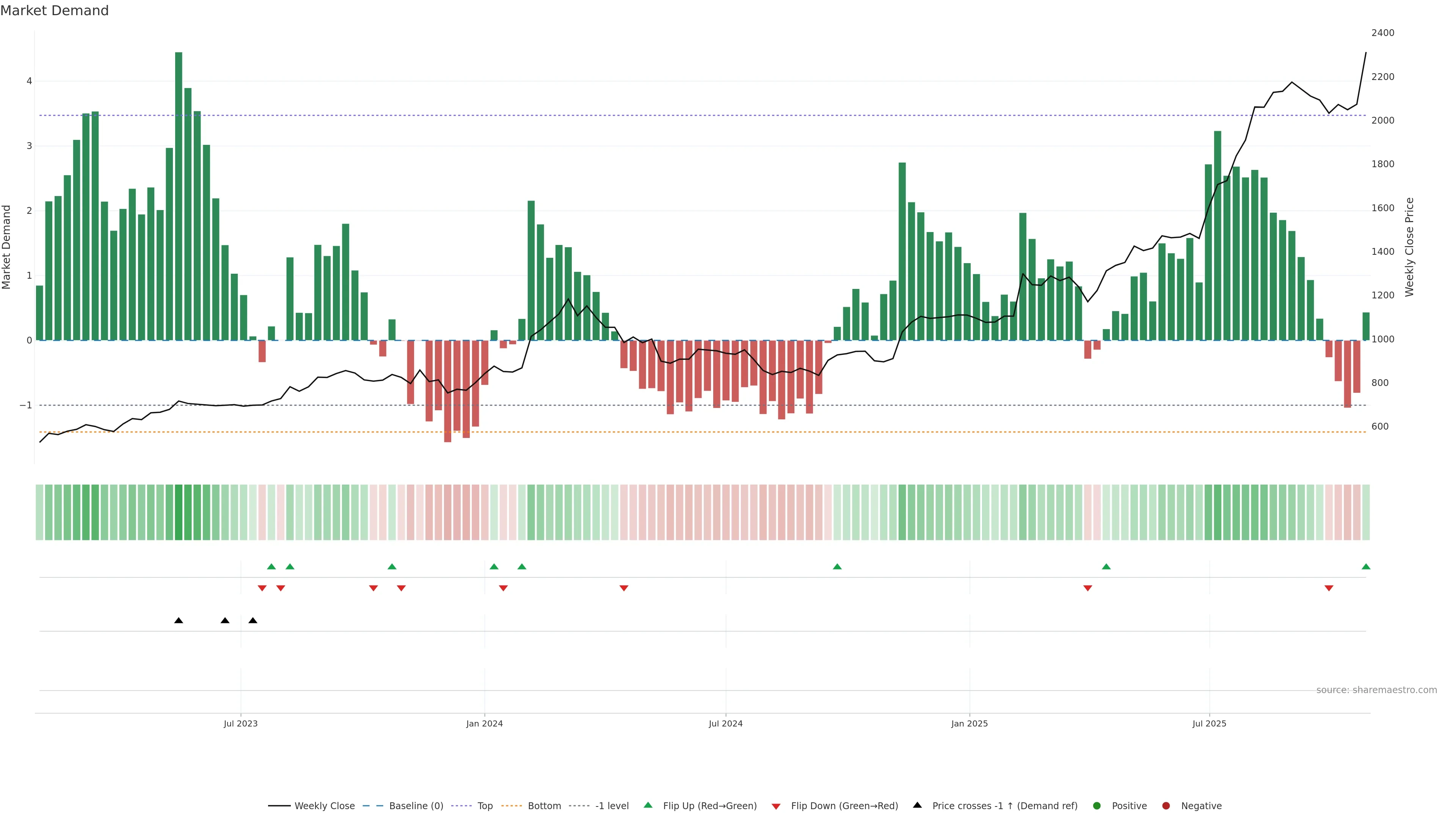This screenshot has height=819, width=1456.
Task: Click the Positive green circle legend icon
Action: click(1097, 806)
